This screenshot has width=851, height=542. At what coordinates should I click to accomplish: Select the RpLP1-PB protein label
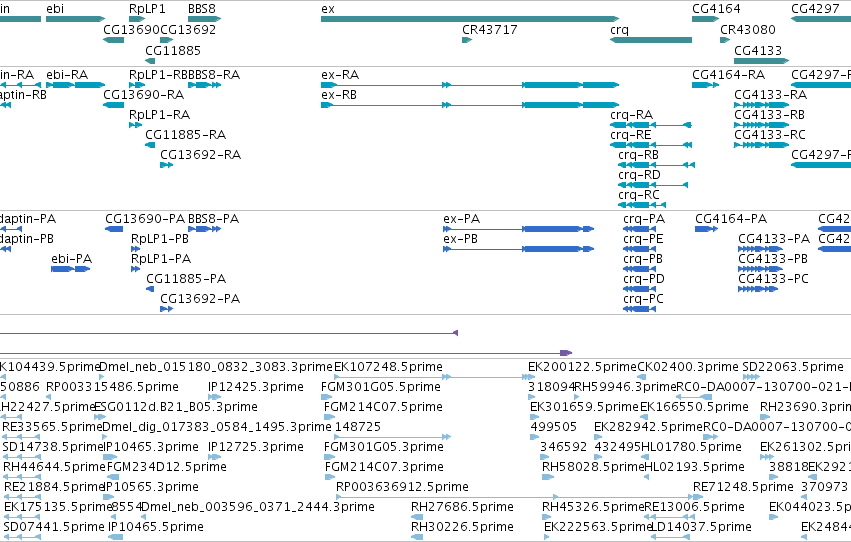click(160, 239)
